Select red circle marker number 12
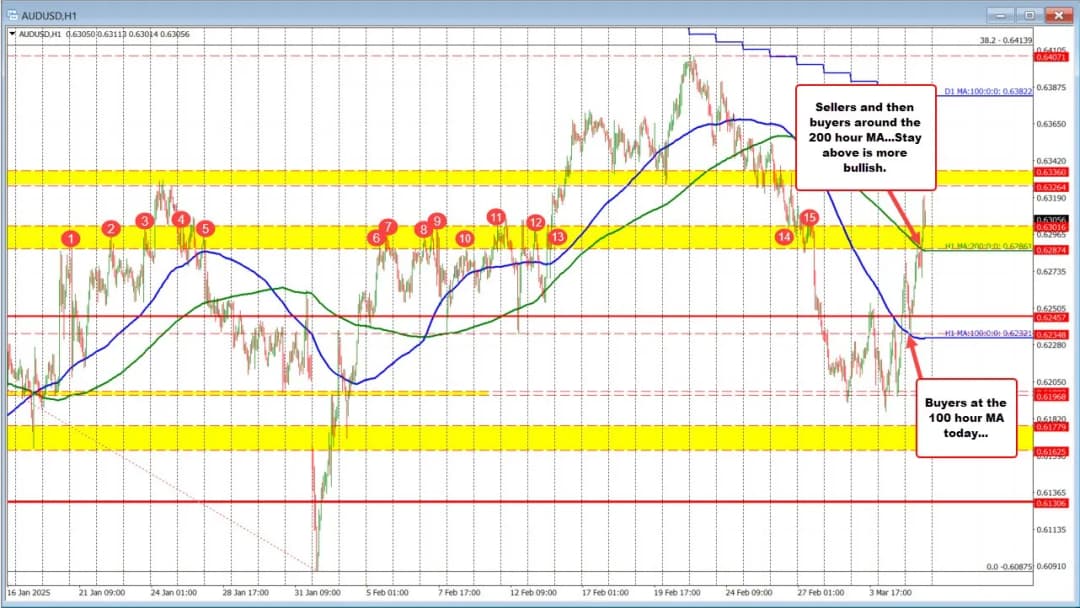 click(536, 222)
